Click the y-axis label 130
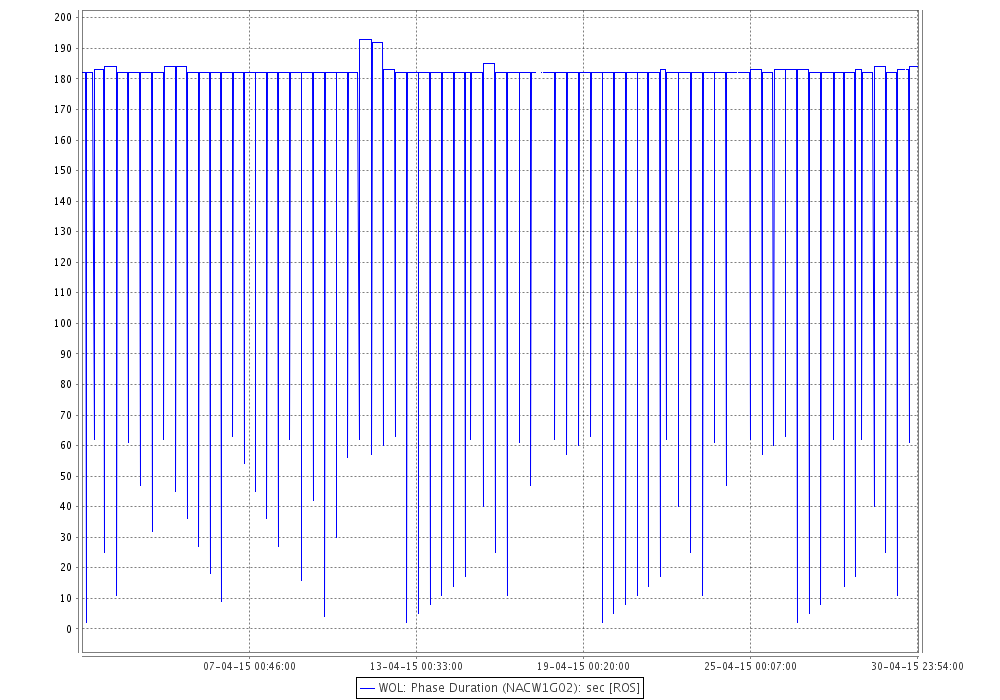Image resolution: width=1000 pixels, height=700 pixels. [63, 232]
